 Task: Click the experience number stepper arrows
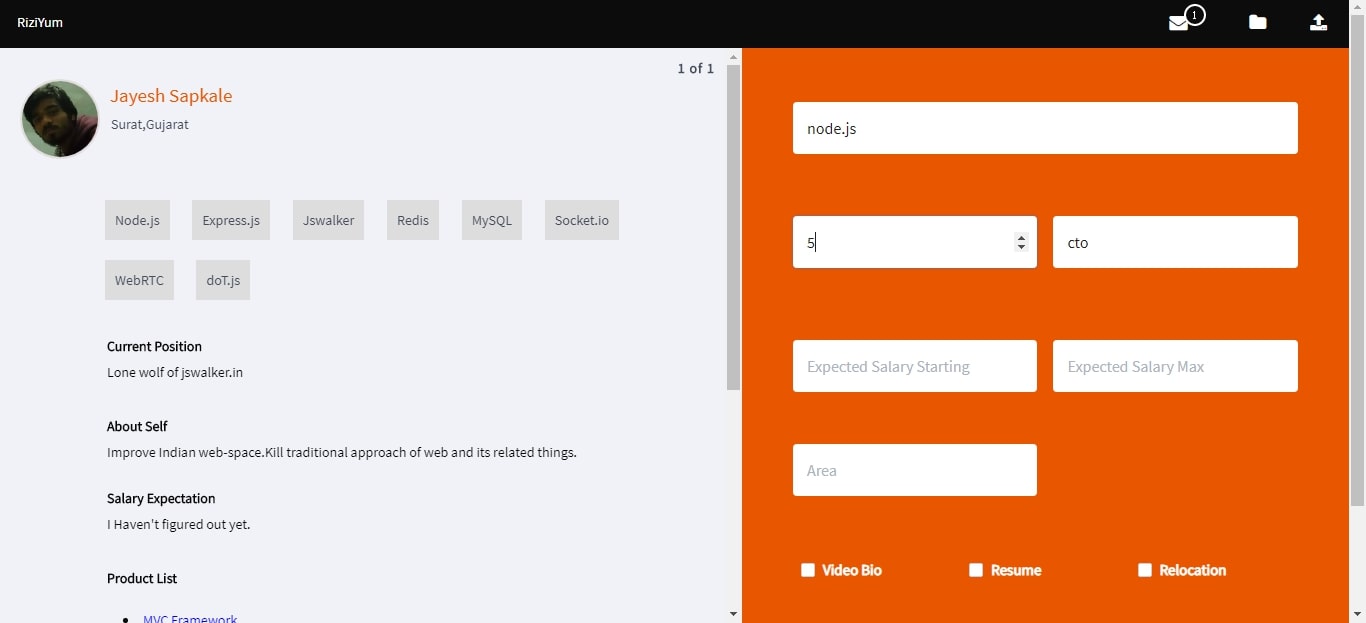[x=1021, y=242]
